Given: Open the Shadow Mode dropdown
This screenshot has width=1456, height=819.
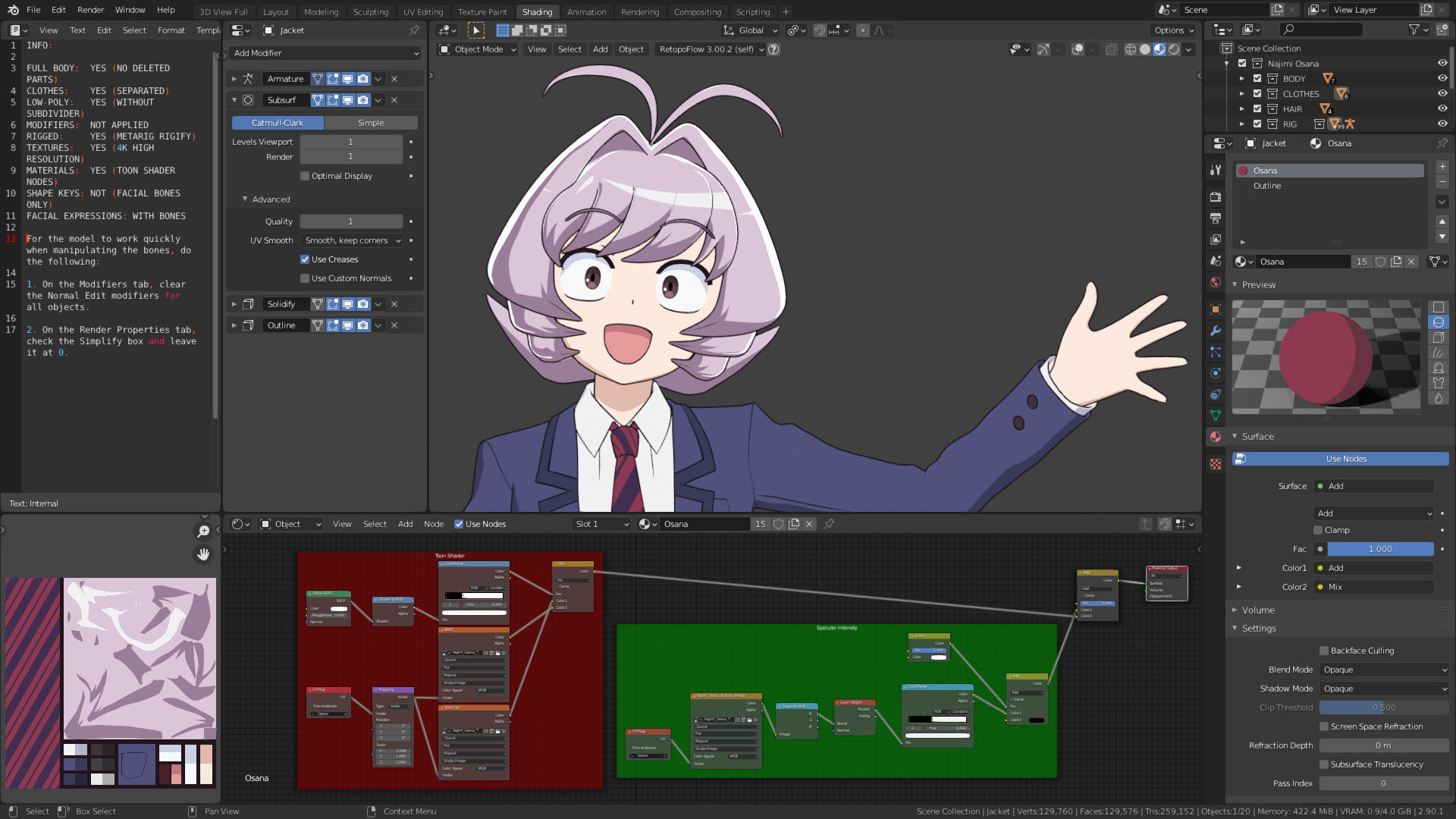Looking at the screenshot, I should [1384, 689].
